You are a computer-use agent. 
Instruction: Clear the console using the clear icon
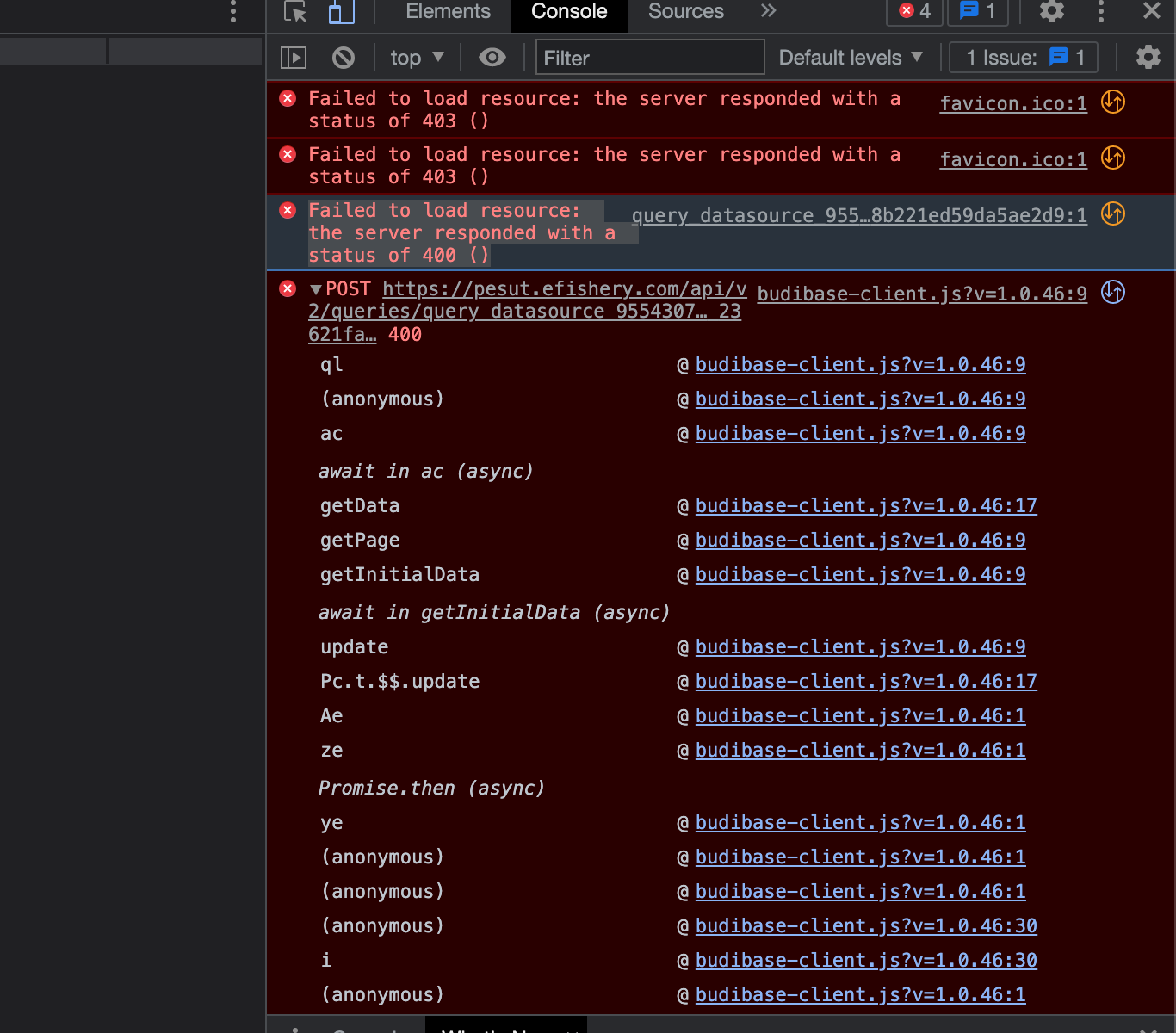344,57
